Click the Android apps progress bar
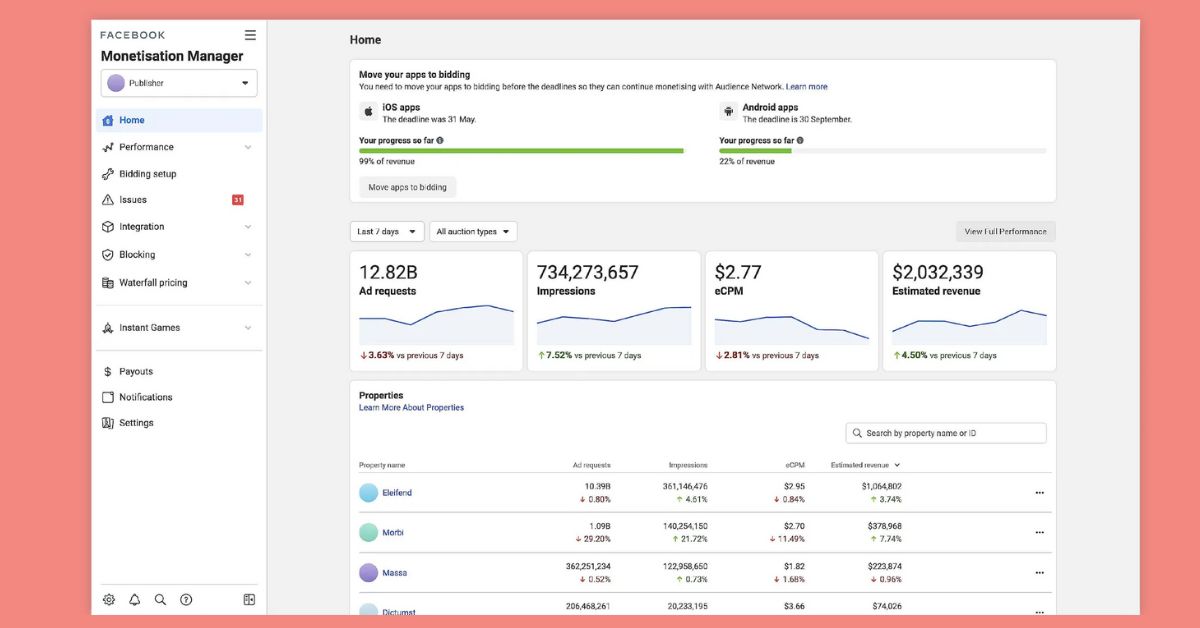Screen dimensions: 1200x628 click(883, 151)
